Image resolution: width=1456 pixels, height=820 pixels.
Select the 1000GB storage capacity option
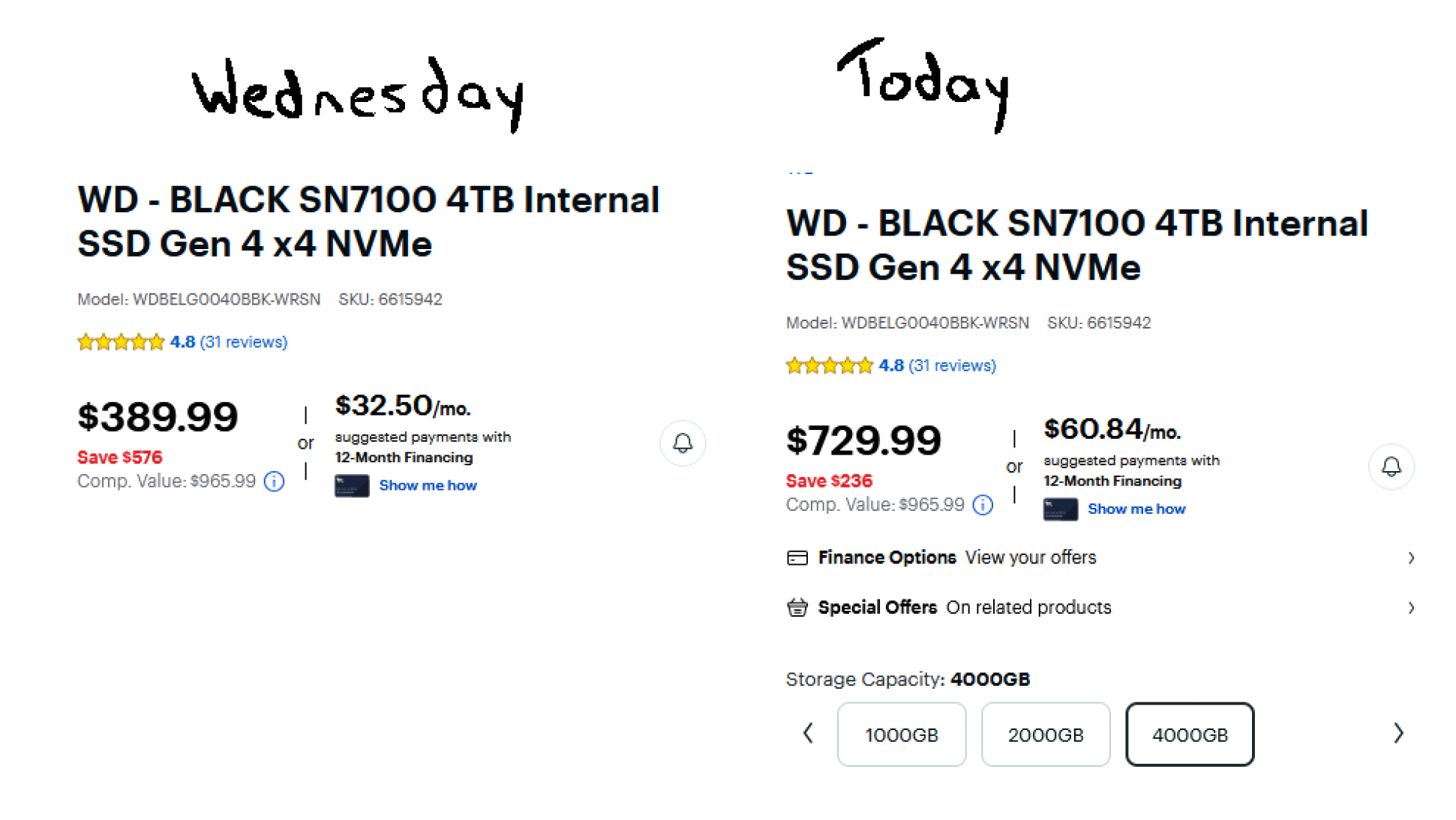[x=901, y=734]
